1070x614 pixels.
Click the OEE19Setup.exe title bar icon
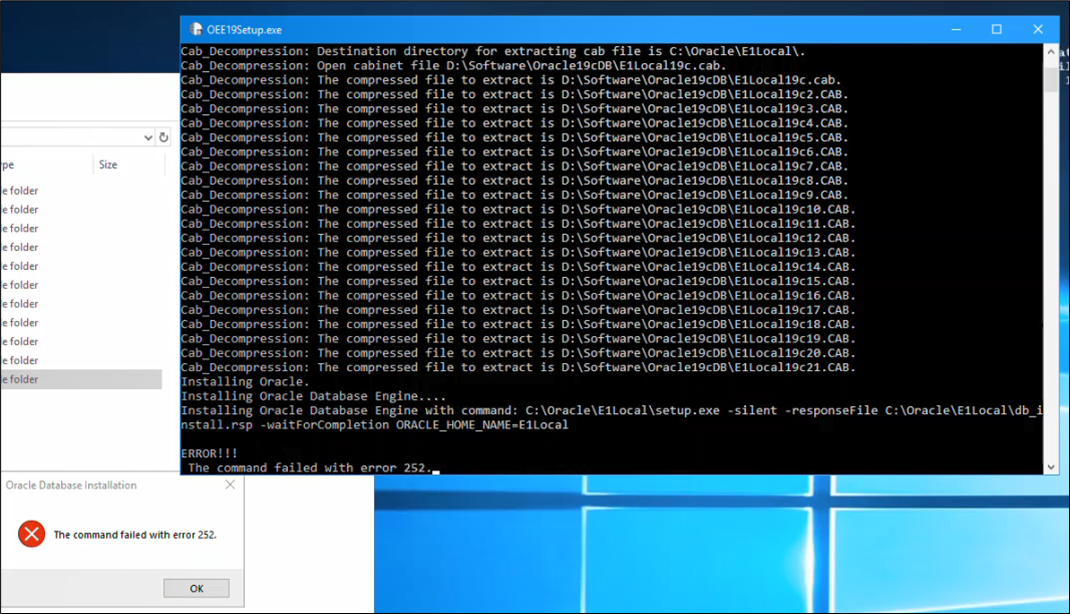pyautogui.click(x=196, y=29)
